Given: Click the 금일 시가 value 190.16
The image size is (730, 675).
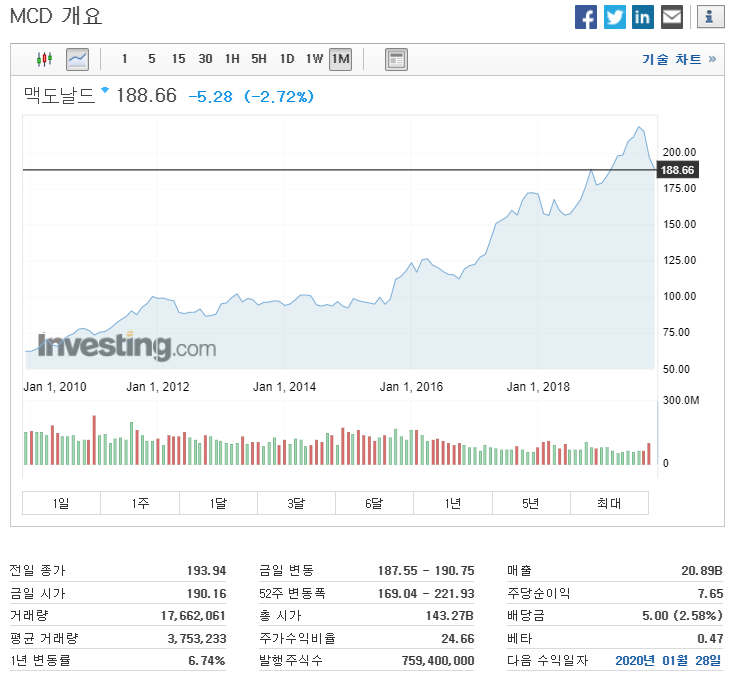Looking at the screenshot, I should pyautogui.click(x=206, y=593).
